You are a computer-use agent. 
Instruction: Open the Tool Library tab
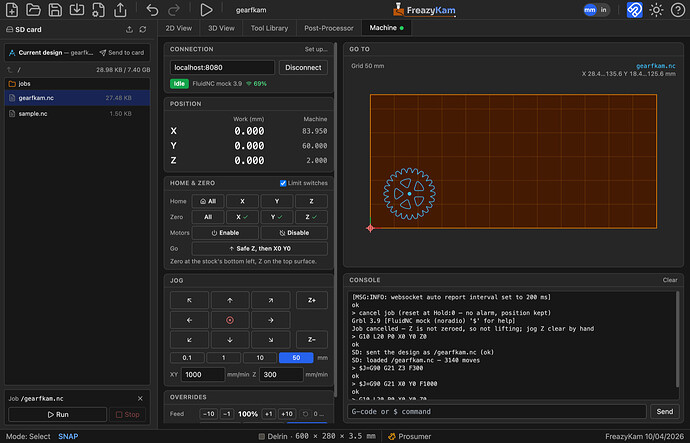[269, 28]
